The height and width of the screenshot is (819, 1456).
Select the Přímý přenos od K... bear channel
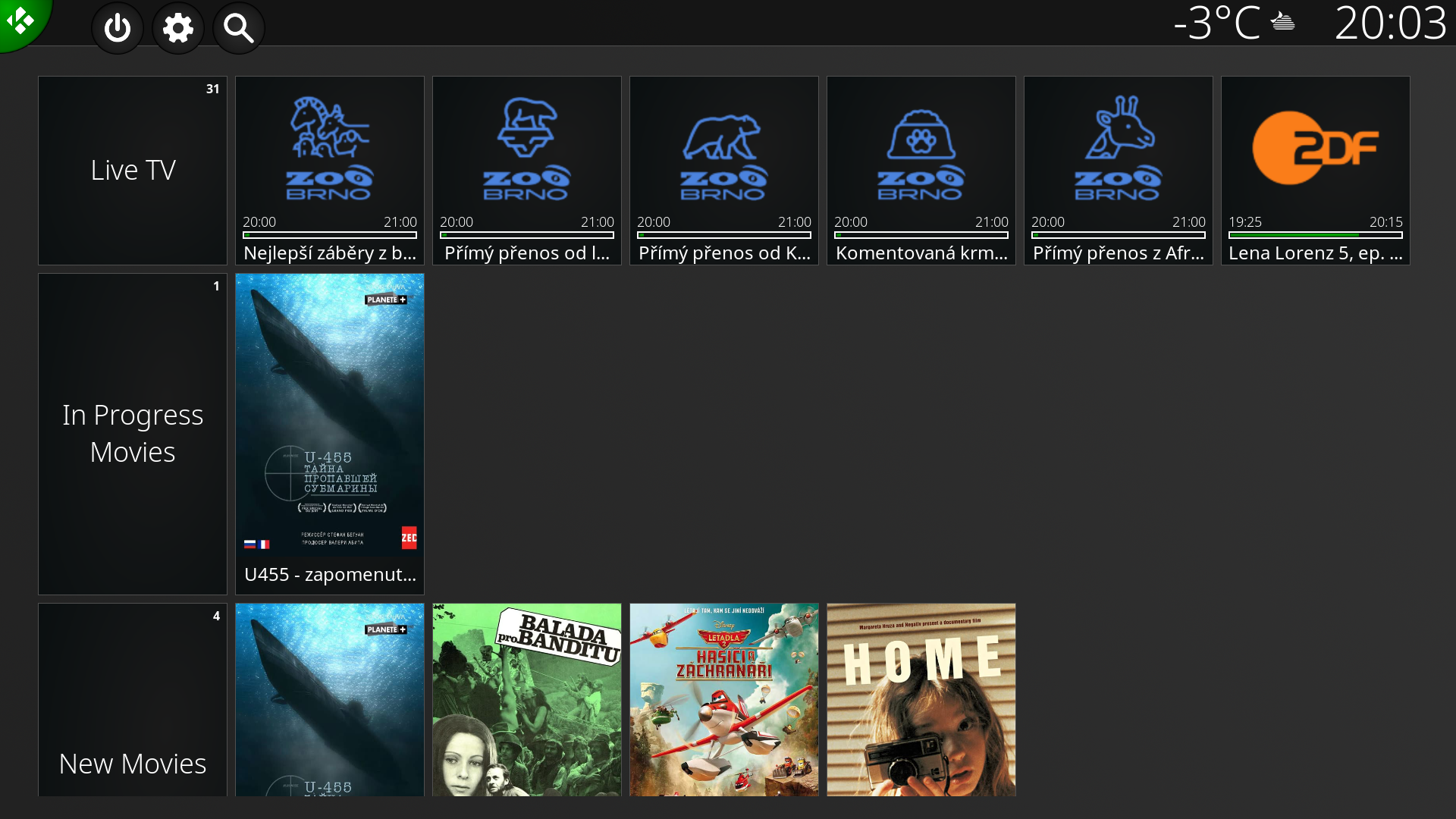[723, 171]
